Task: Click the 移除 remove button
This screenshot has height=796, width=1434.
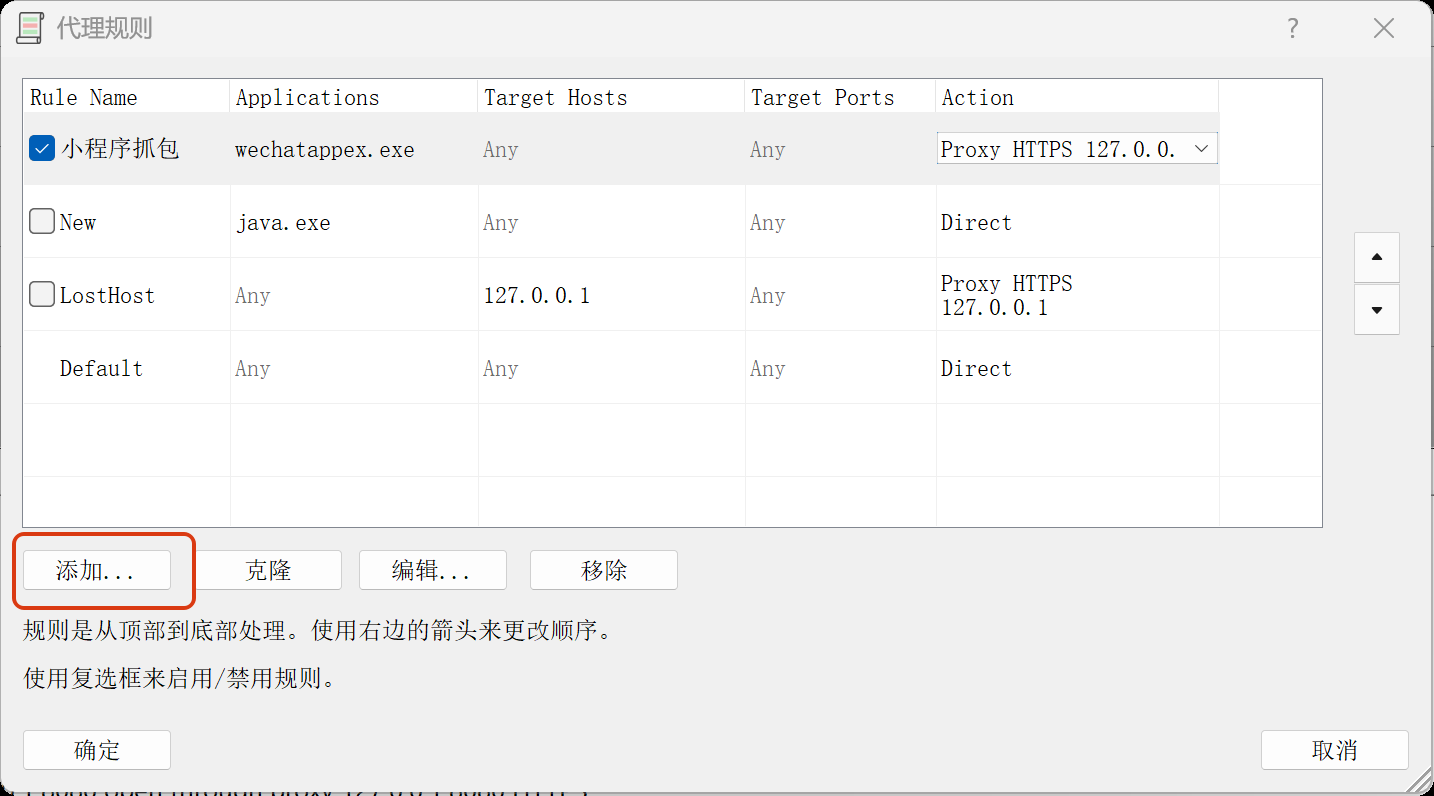Action: pyautogui.click(x=603, y=571)
